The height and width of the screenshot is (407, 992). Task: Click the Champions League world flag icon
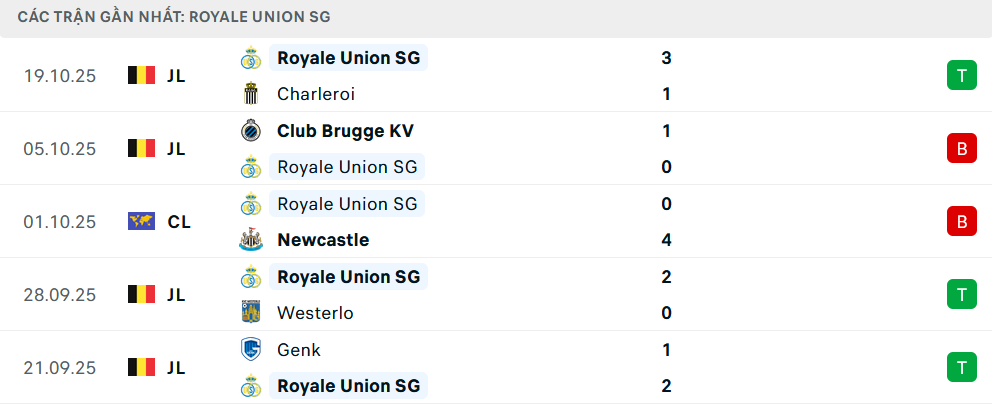click(x=141, y=221)
